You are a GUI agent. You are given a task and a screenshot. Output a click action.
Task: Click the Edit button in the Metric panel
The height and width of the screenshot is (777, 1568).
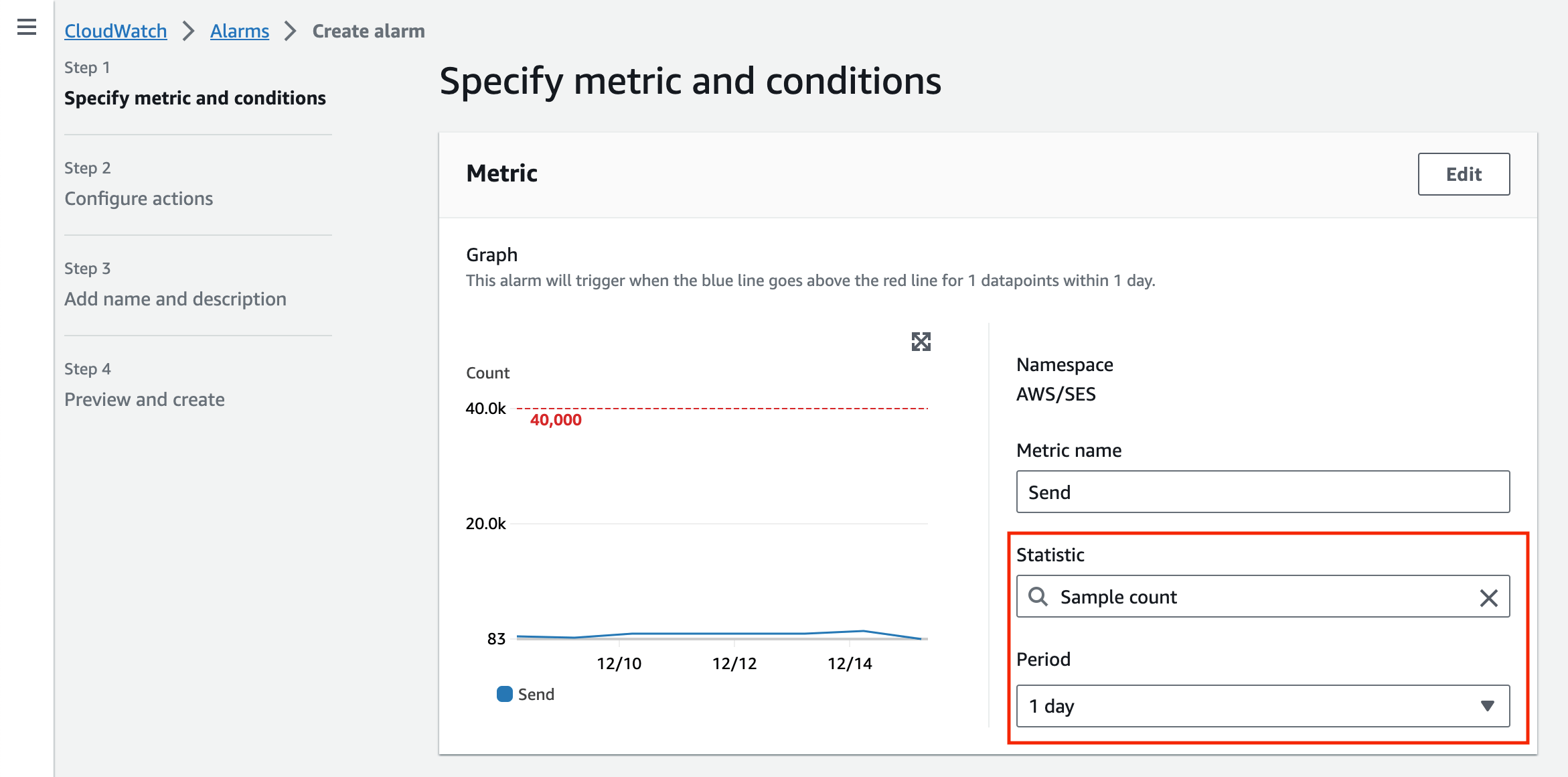pos(1464,174)
